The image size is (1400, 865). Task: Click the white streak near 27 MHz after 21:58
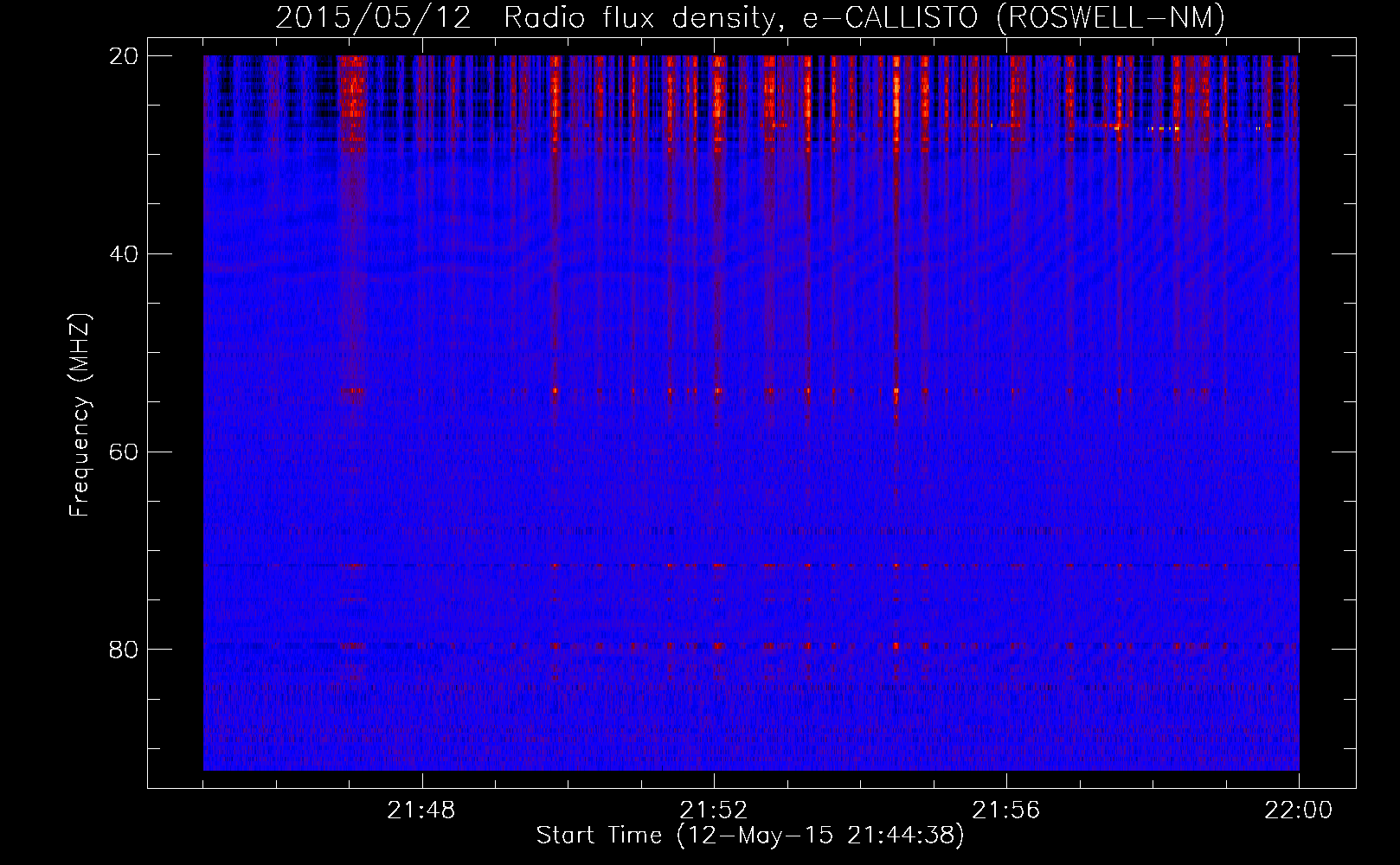(1164, 128)
